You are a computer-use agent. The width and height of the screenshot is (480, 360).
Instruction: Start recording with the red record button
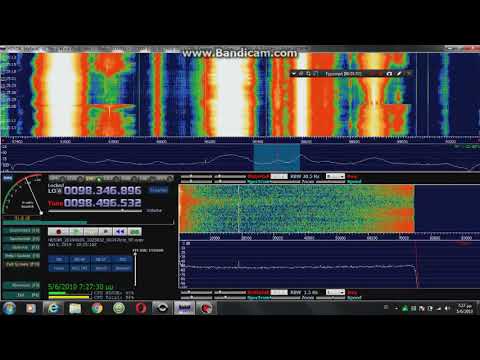coord(58,231)
